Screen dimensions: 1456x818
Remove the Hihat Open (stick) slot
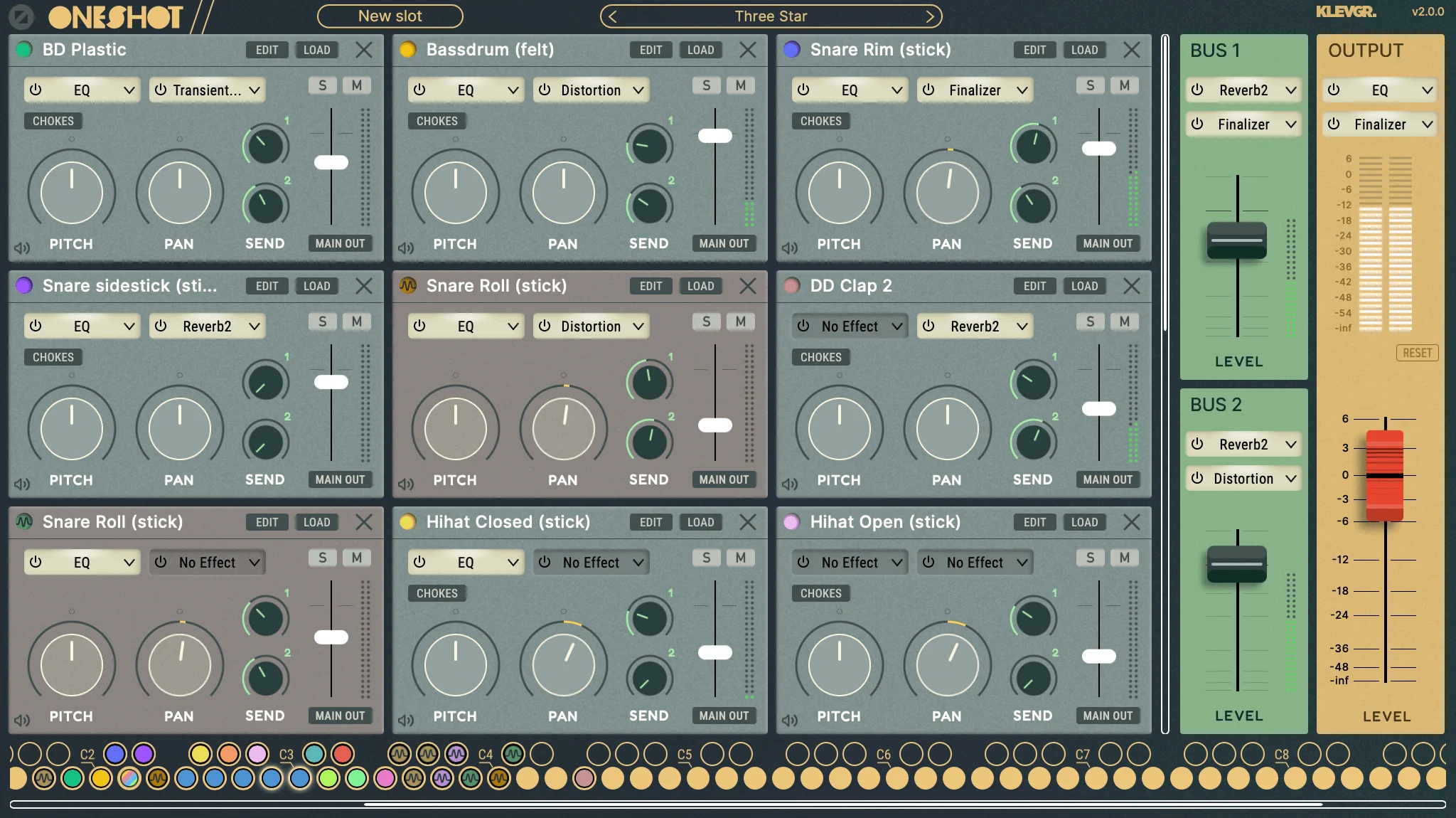1131,522
